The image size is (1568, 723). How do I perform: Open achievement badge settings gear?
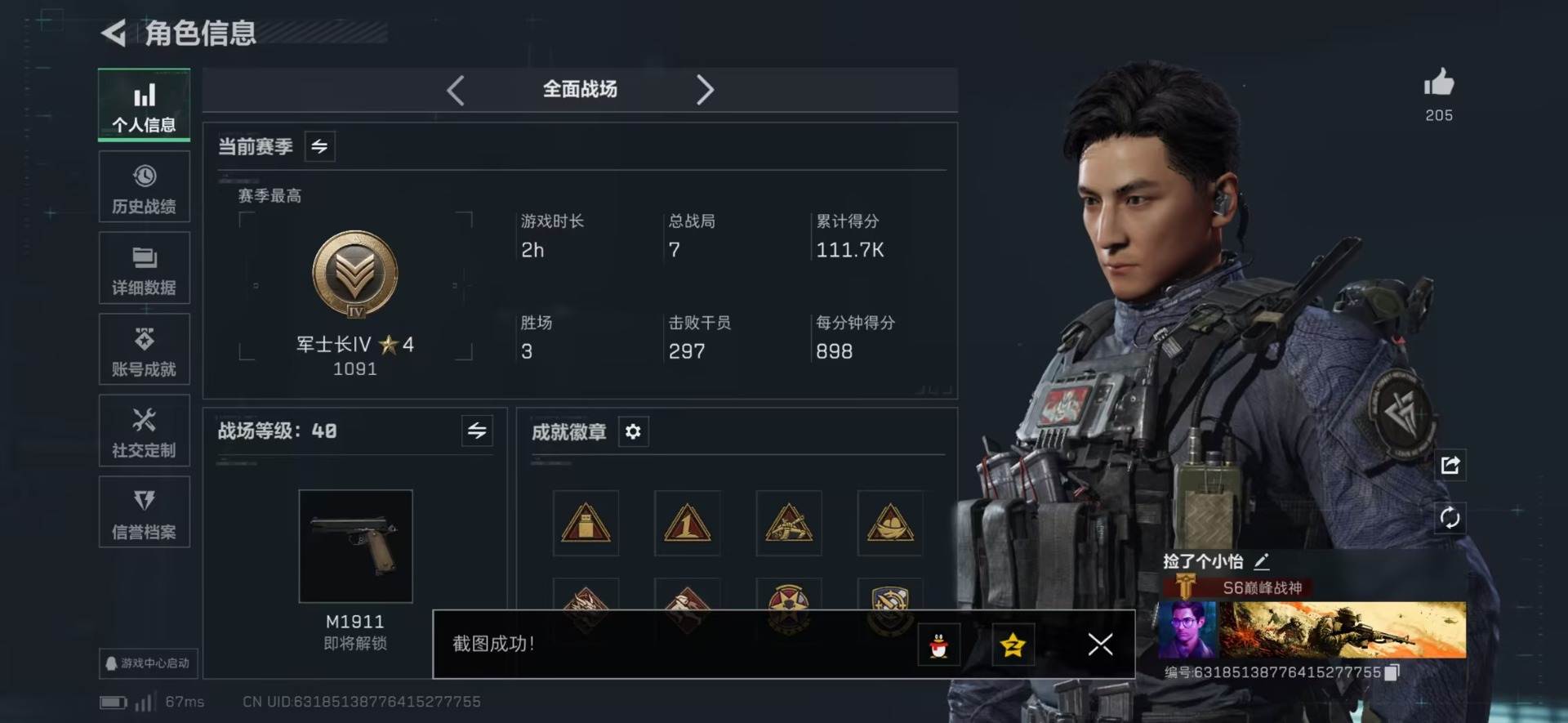(x=633, y=431)
